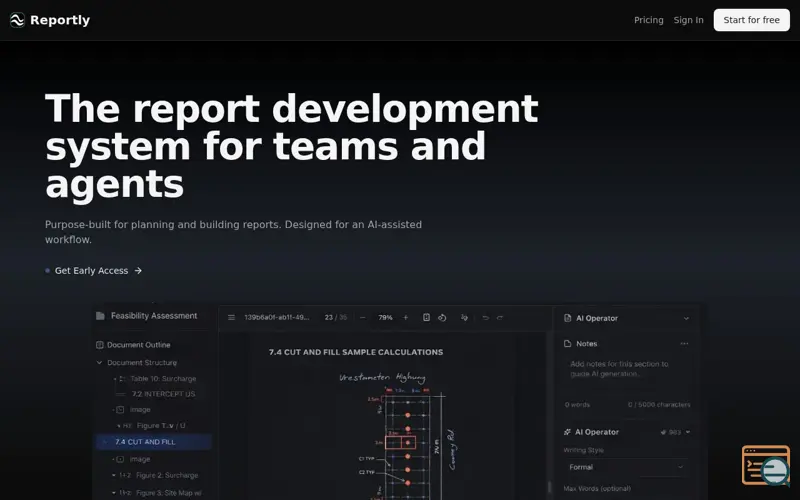Viewport: 800px width, 500px height.
Task: Collapse the Document Structure tree
Action: click(x=99, y=363)
